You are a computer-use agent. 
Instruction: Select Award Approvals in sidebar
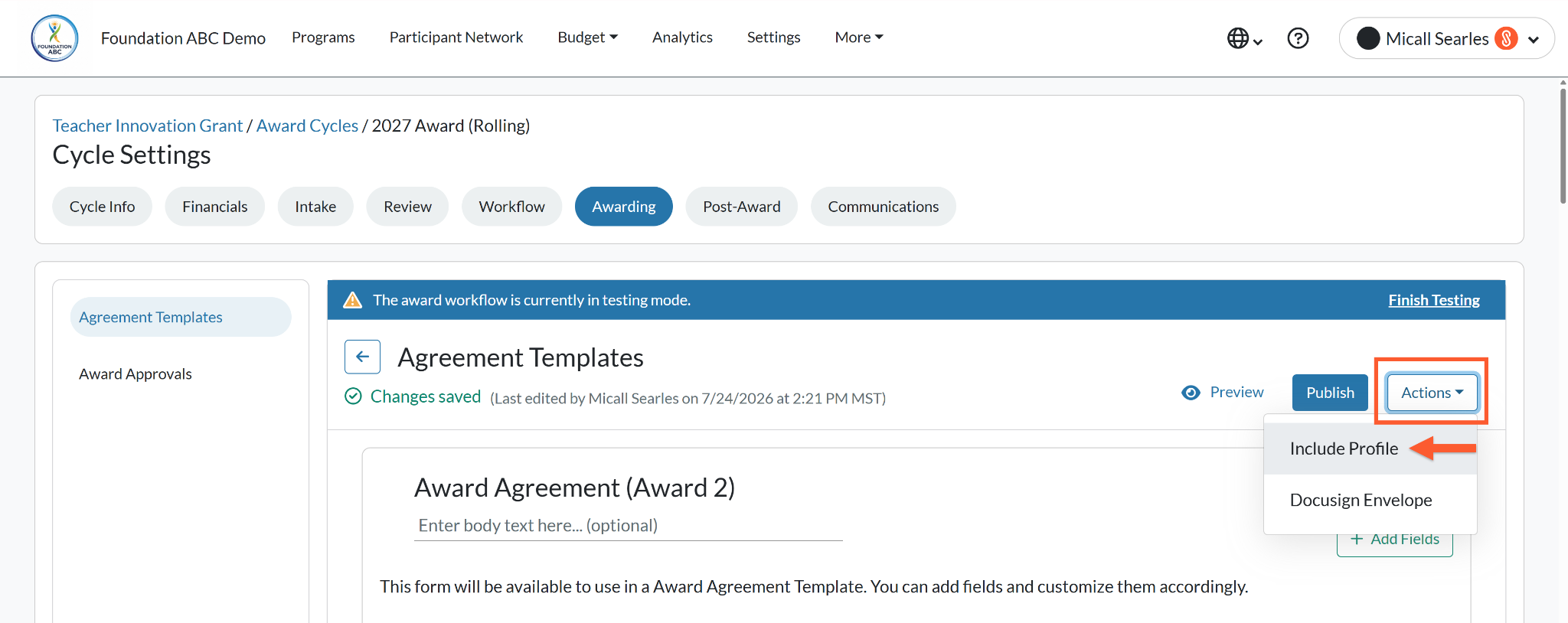pos(136,373)
